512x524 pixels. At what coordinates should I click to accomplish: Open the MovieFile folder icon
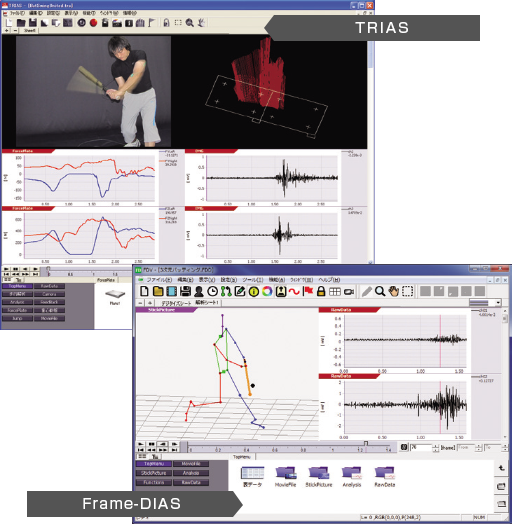coord(285,477)
